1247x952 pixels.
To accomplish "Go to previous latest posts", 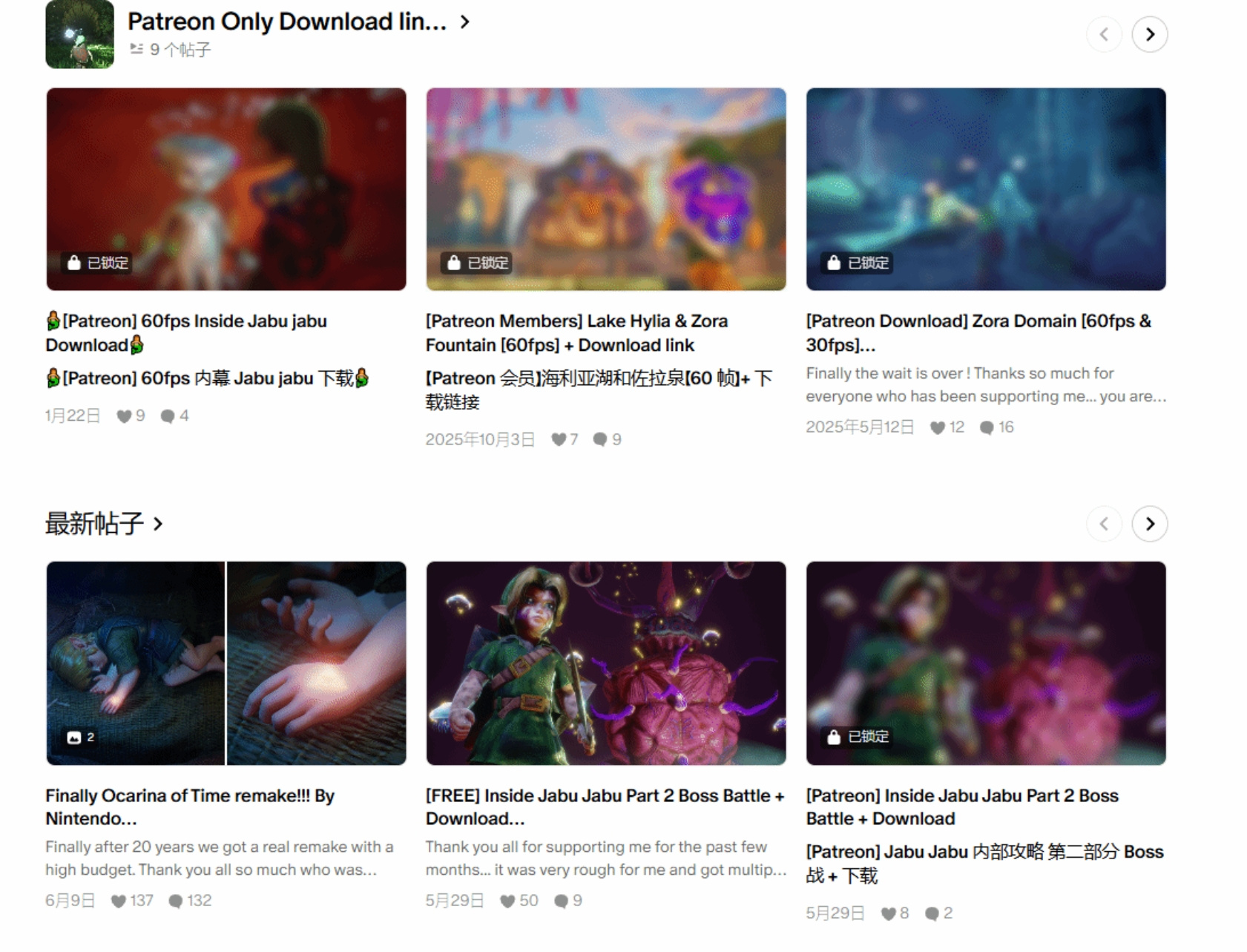I will (x=1104, y=524).
